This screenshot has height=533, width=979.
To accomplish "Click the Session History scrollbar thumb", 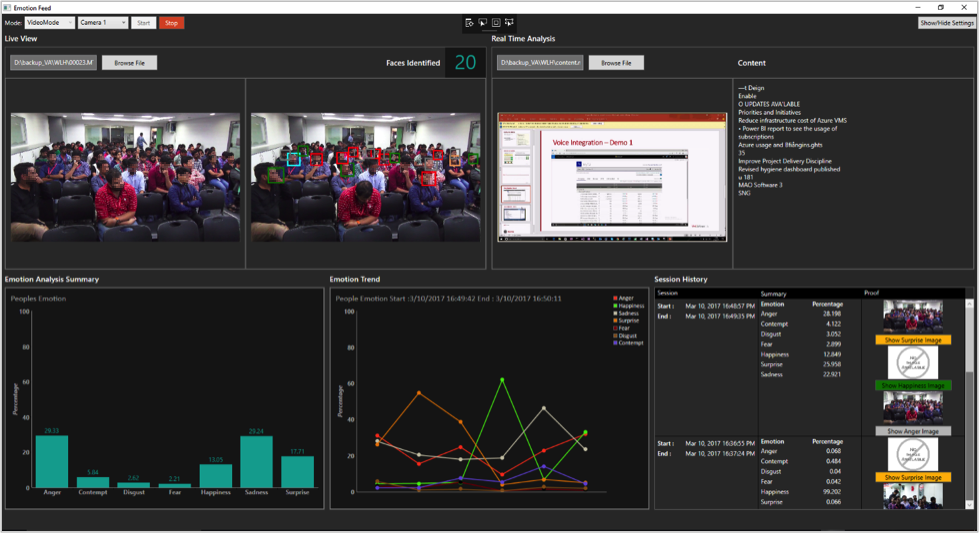I will click(968, 434).
